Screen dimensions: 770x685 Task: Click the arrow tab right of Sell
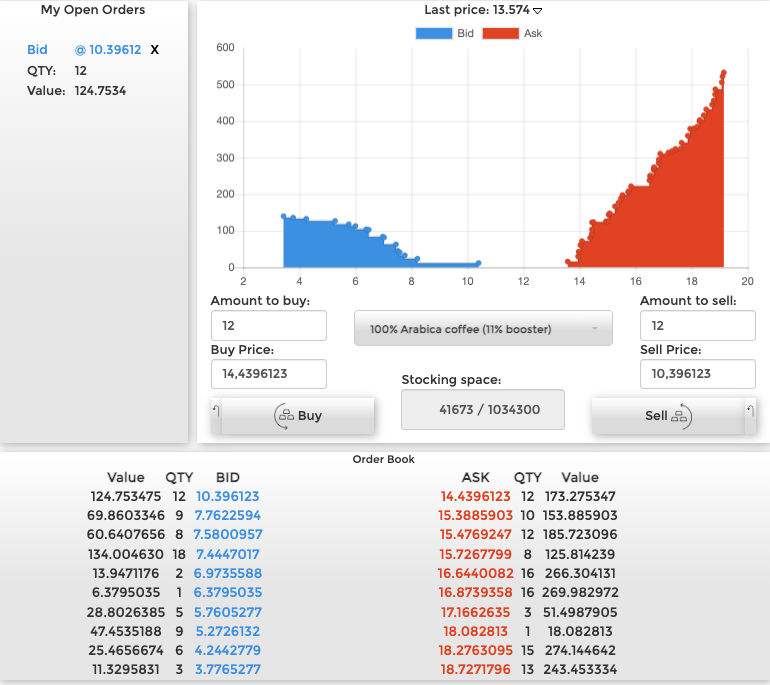750,416
